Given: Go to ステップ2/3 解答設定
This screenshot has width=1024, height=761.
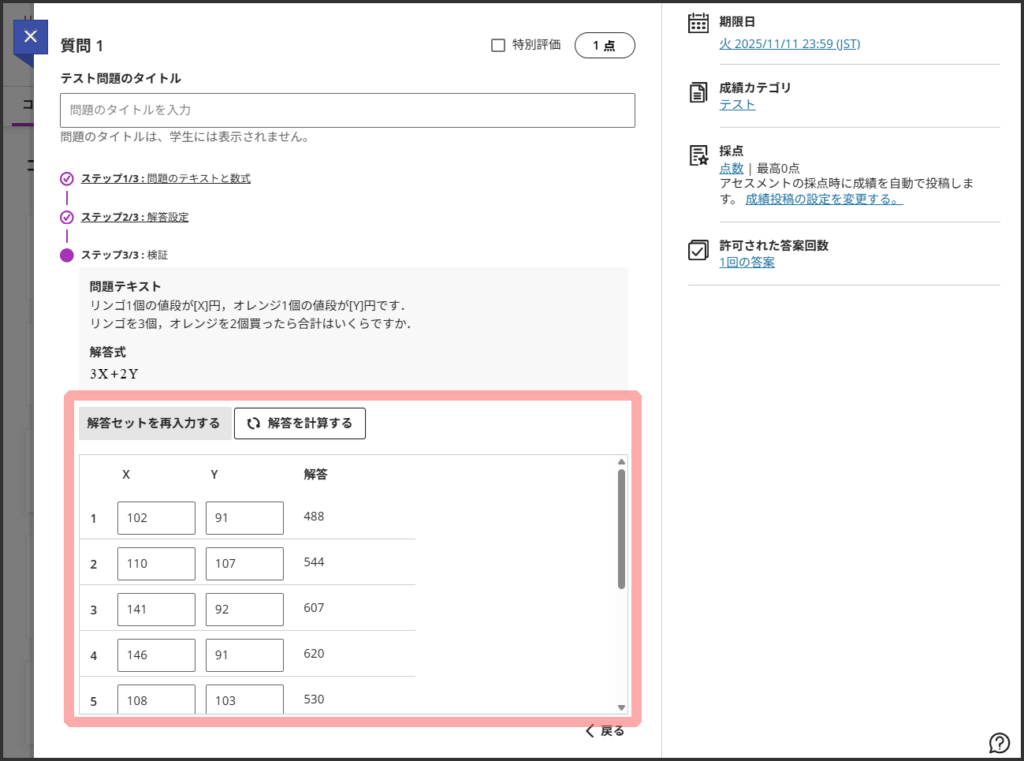Looking at the screenshot, I should [135, 217].
